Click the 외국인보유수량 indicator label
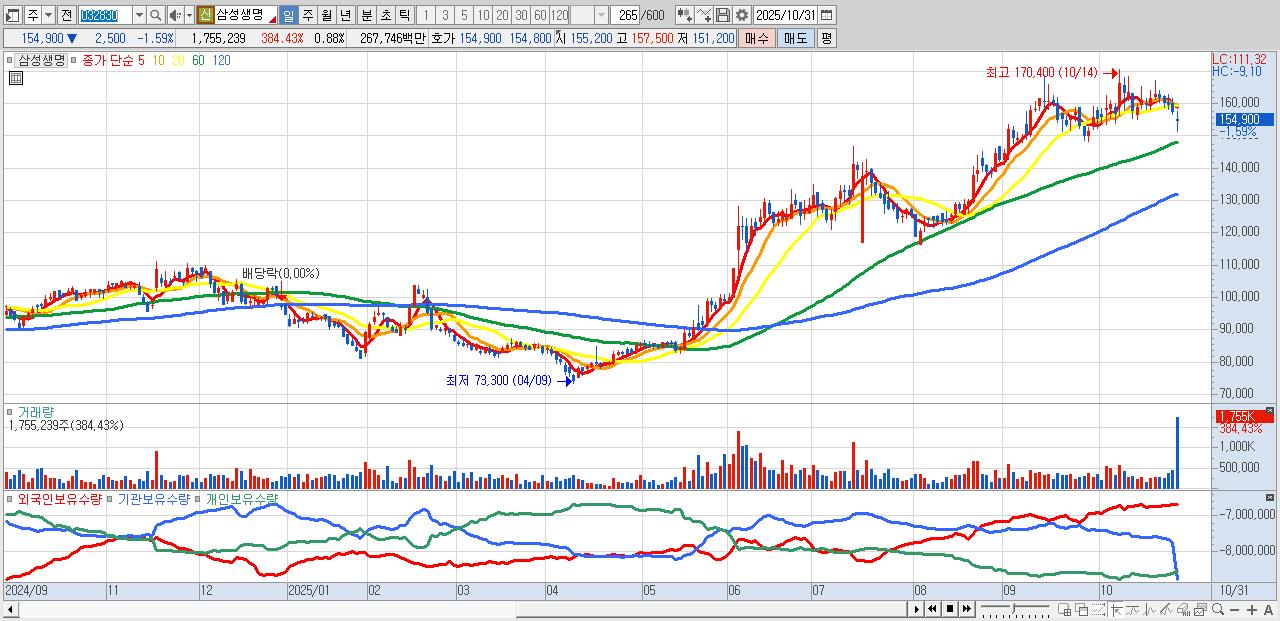1280x621 pixels. click(x=59, y=498)
